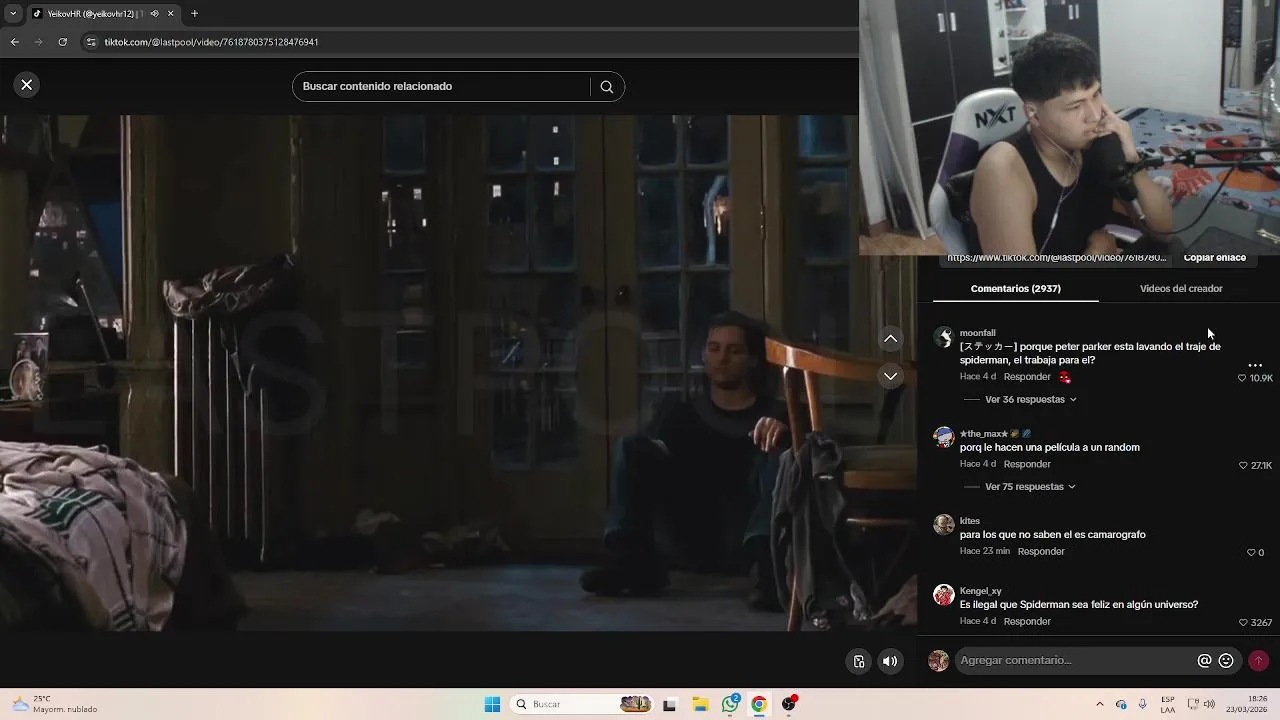Open the_max's profile avatar
Screen dimensions: 1280x720
(x=943, y=438)
